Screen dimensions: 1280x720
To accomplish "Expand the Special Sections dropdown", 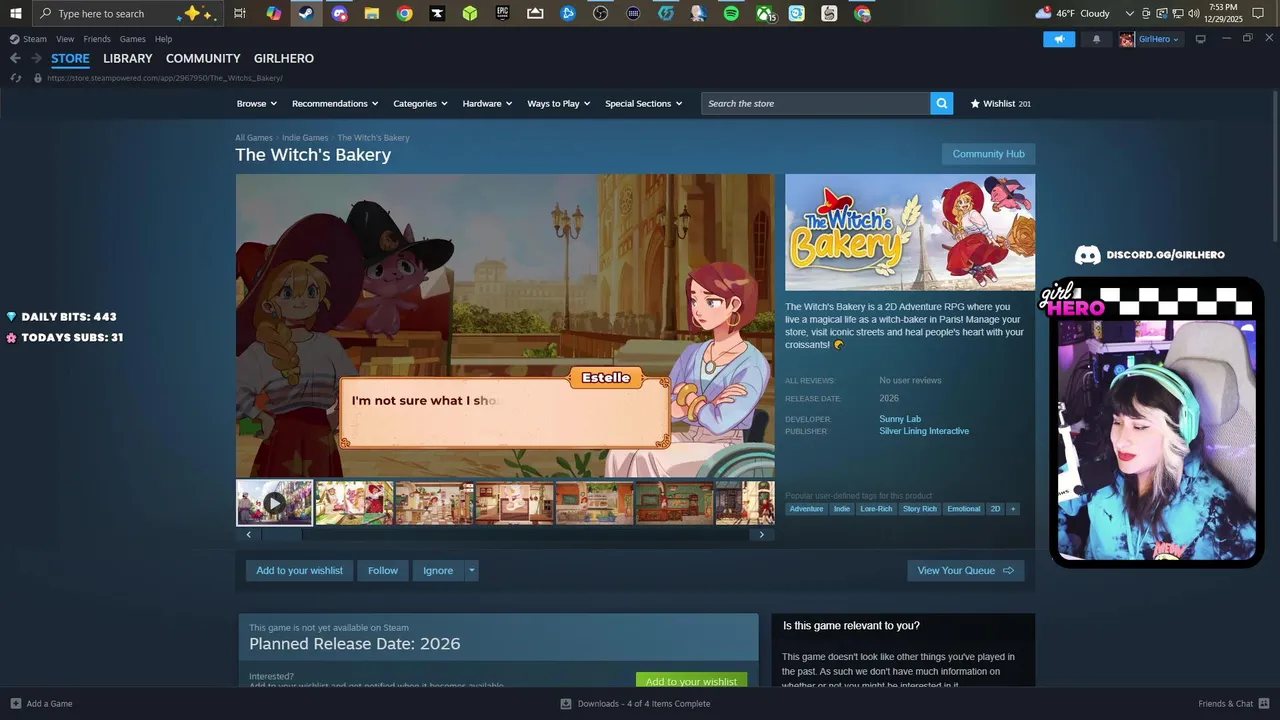I will point(643,103).
